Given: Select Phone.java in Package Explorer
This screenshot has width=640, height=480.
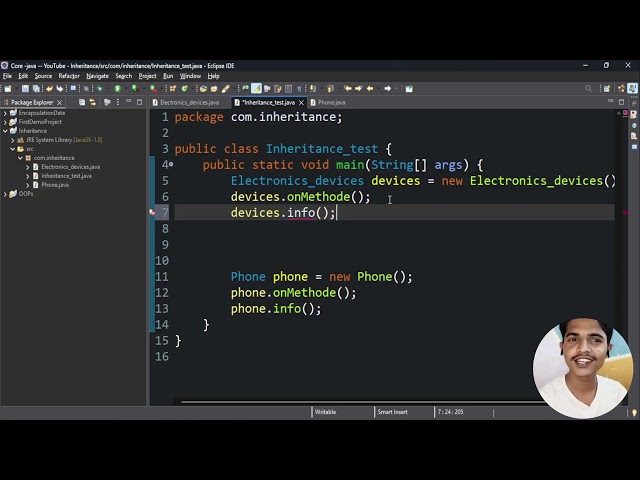Looking at the screenshot, I should pos(55,185).
